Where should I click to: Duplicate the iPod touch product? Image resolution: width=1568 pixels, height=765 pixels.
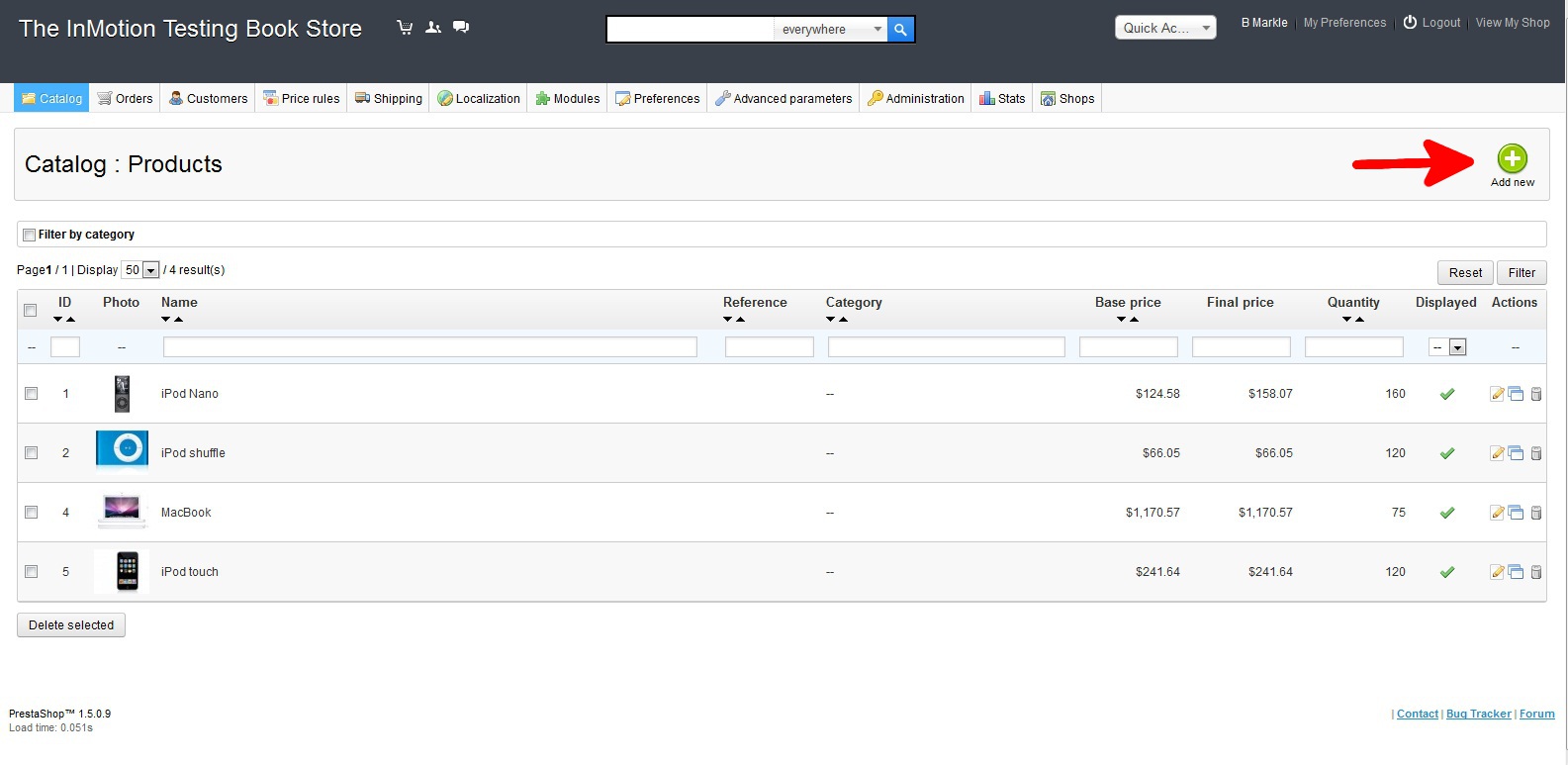1516,572
